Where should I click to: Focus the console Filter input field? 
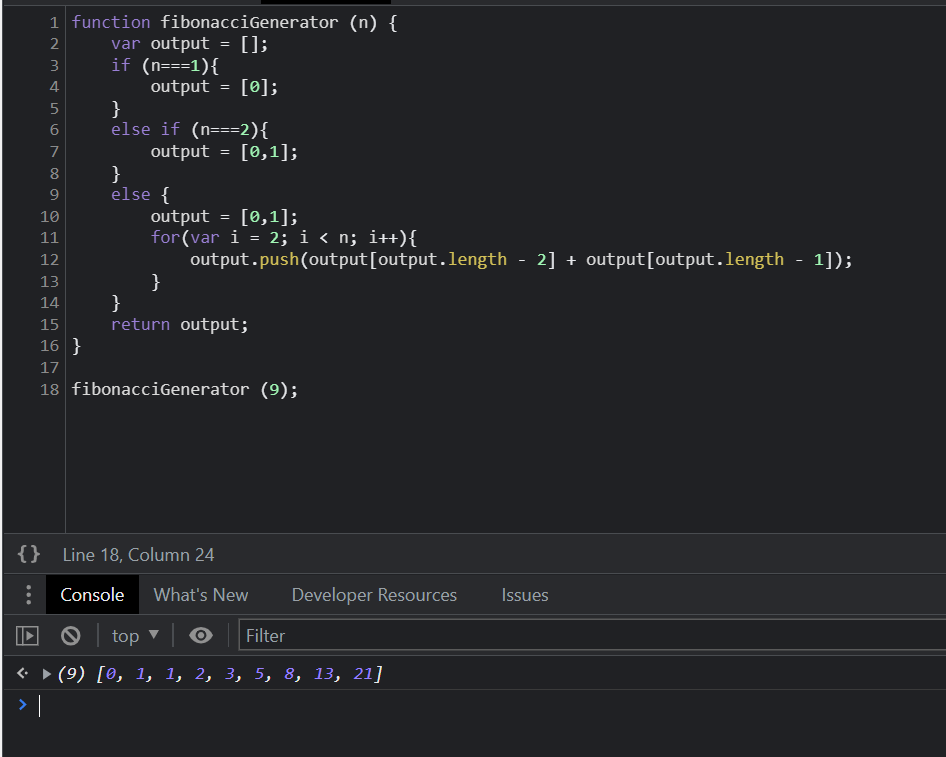[x=592, y=635]
